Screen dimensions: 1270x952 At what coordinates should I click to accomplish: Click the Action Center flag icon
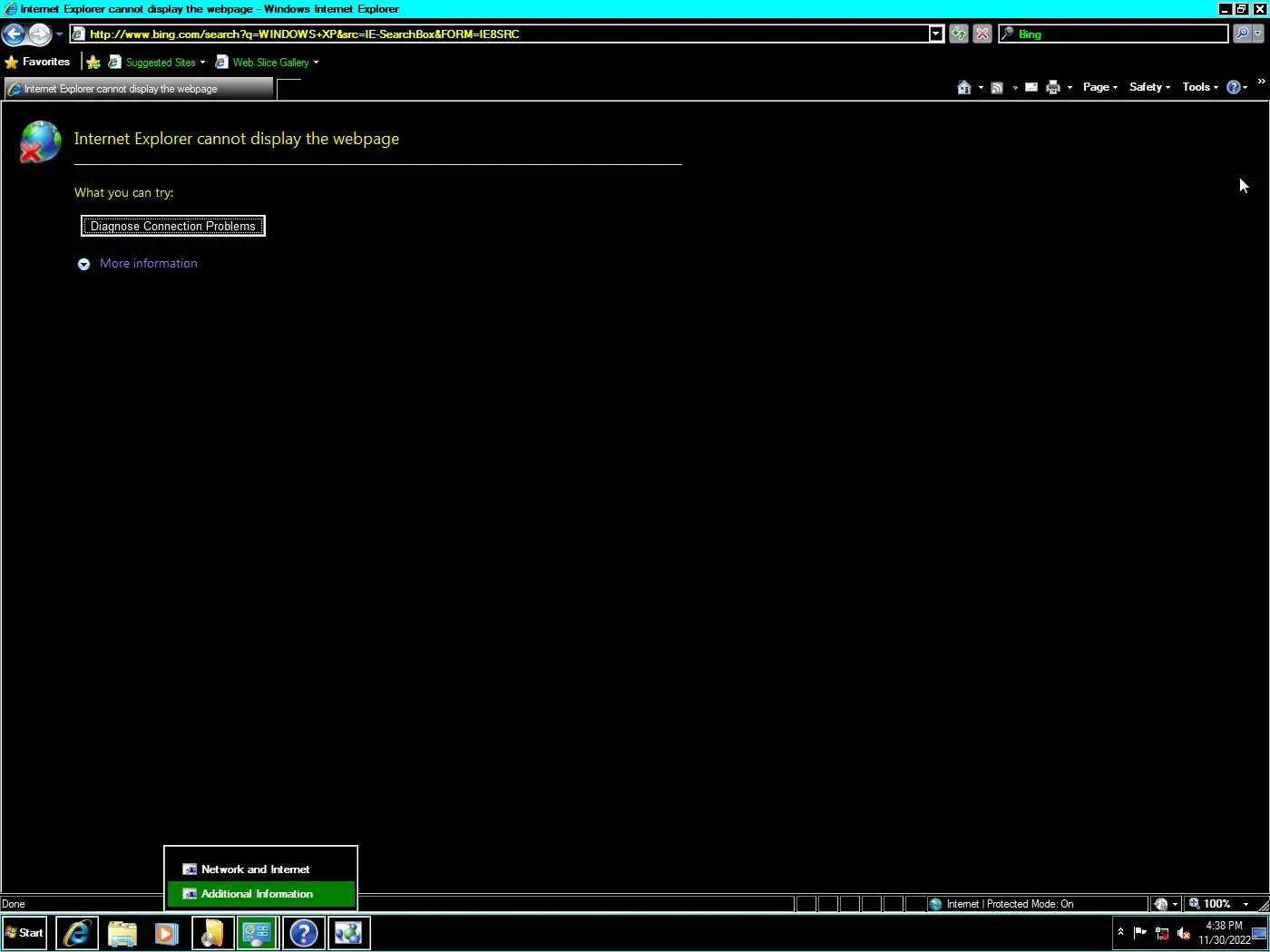[1140, 933]
